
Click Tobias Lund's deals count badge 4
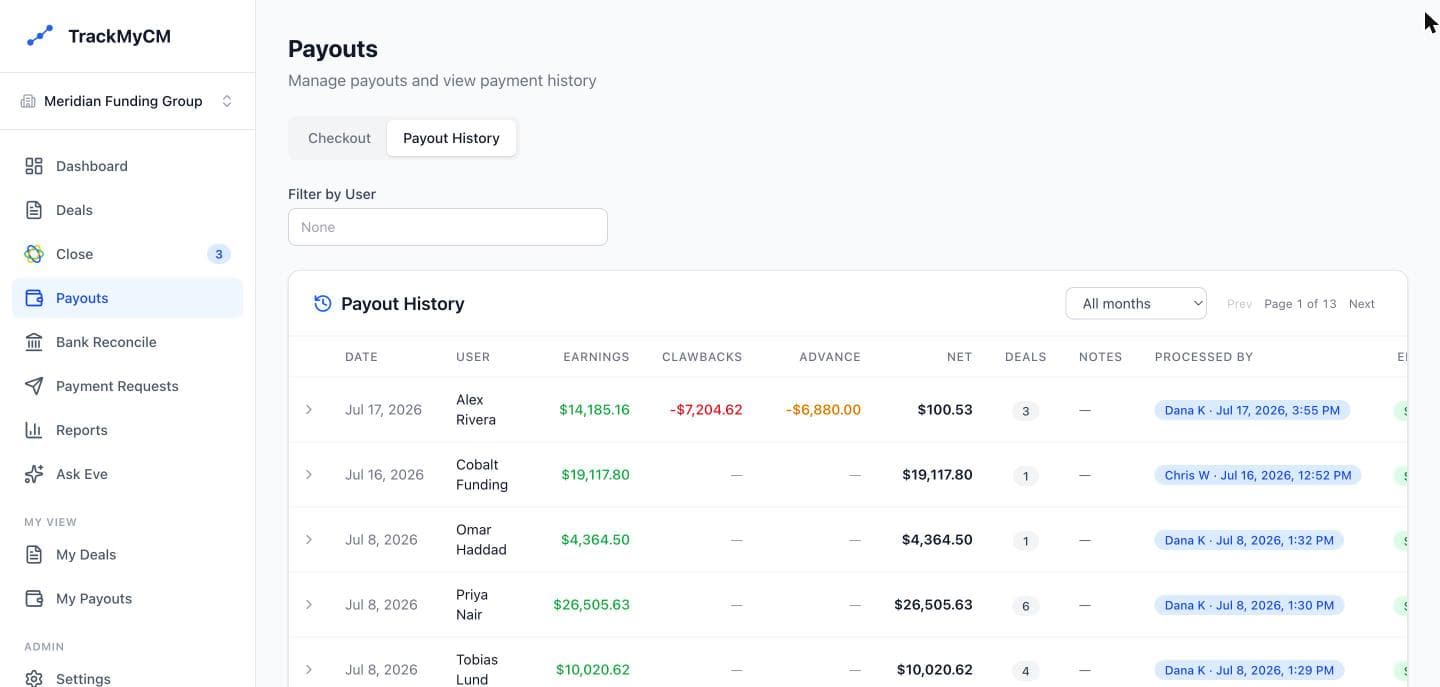coord(1025,671)
